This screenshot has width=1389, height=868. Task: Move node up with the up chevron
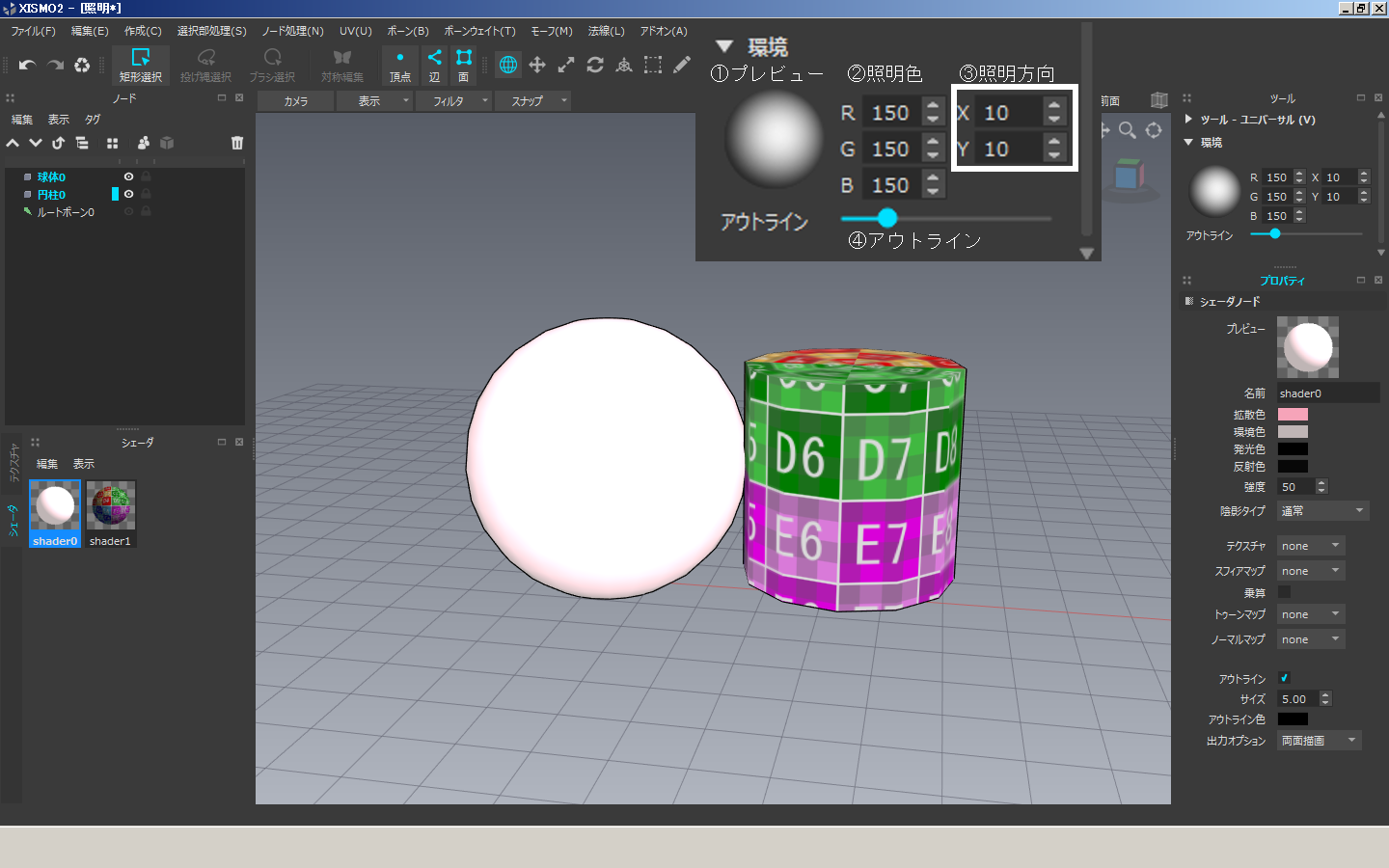click(x=13, y=143)
